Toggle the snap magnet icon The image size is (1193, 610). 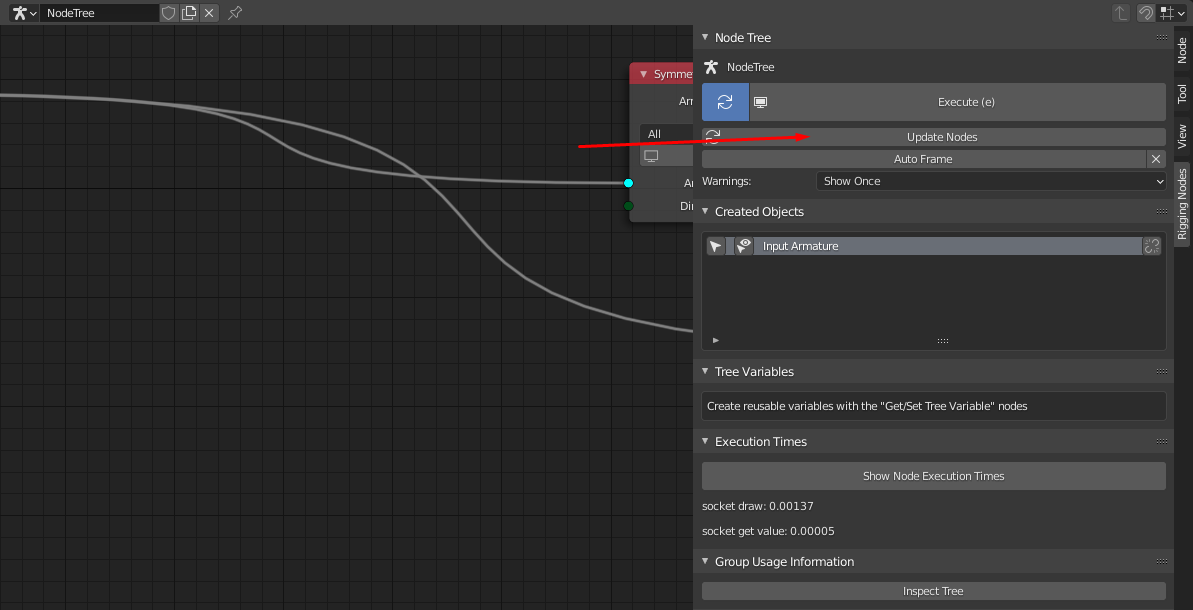tap(1146, 13)
